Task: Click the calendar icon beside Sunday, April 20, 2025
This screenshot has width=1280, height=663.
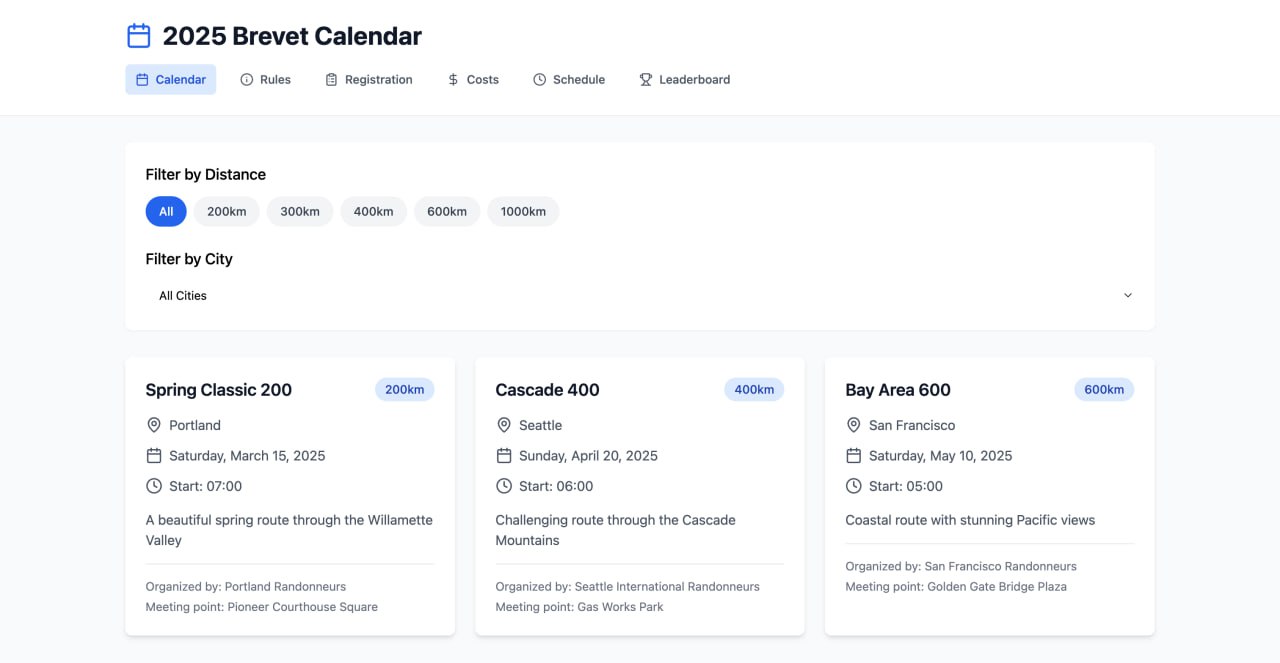Action: 504,455
